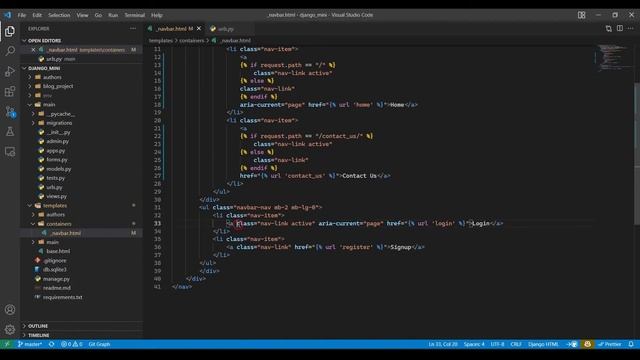Open the Accounts menu icon
The width and height of the screenshot is (640, 360).
[10, 309]
